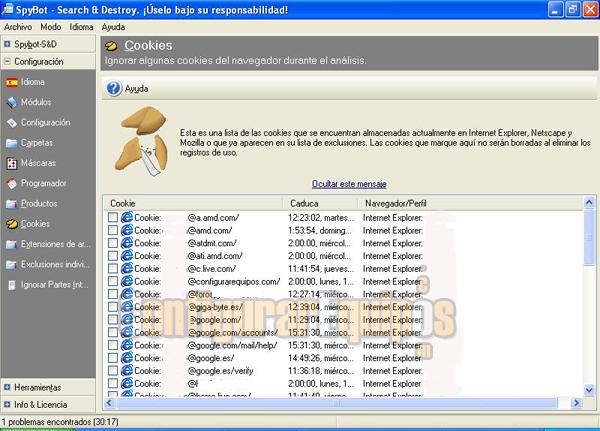Screen dimensions: 600x431
Task: Toggle the @google.es/ cookie checkbox
Action: (x=113, y=358)
